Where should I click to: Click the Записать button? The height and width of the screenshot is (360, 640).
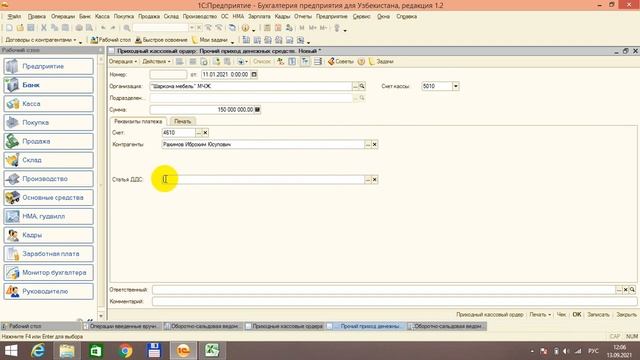pyautogui.click(x=598, y=315)
